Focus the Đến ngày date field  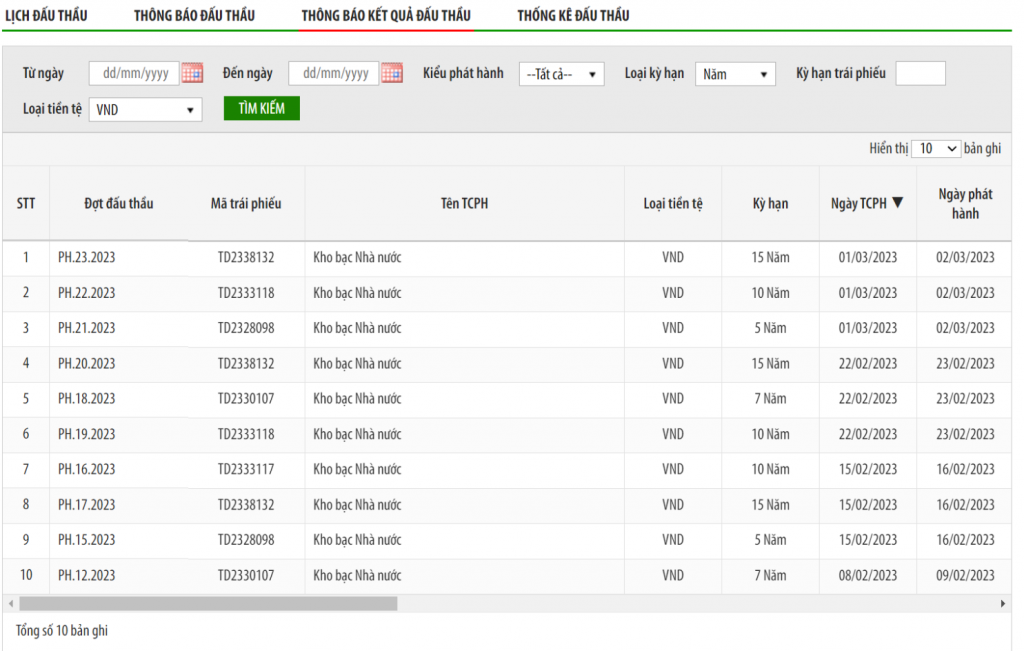pos(334,73)
